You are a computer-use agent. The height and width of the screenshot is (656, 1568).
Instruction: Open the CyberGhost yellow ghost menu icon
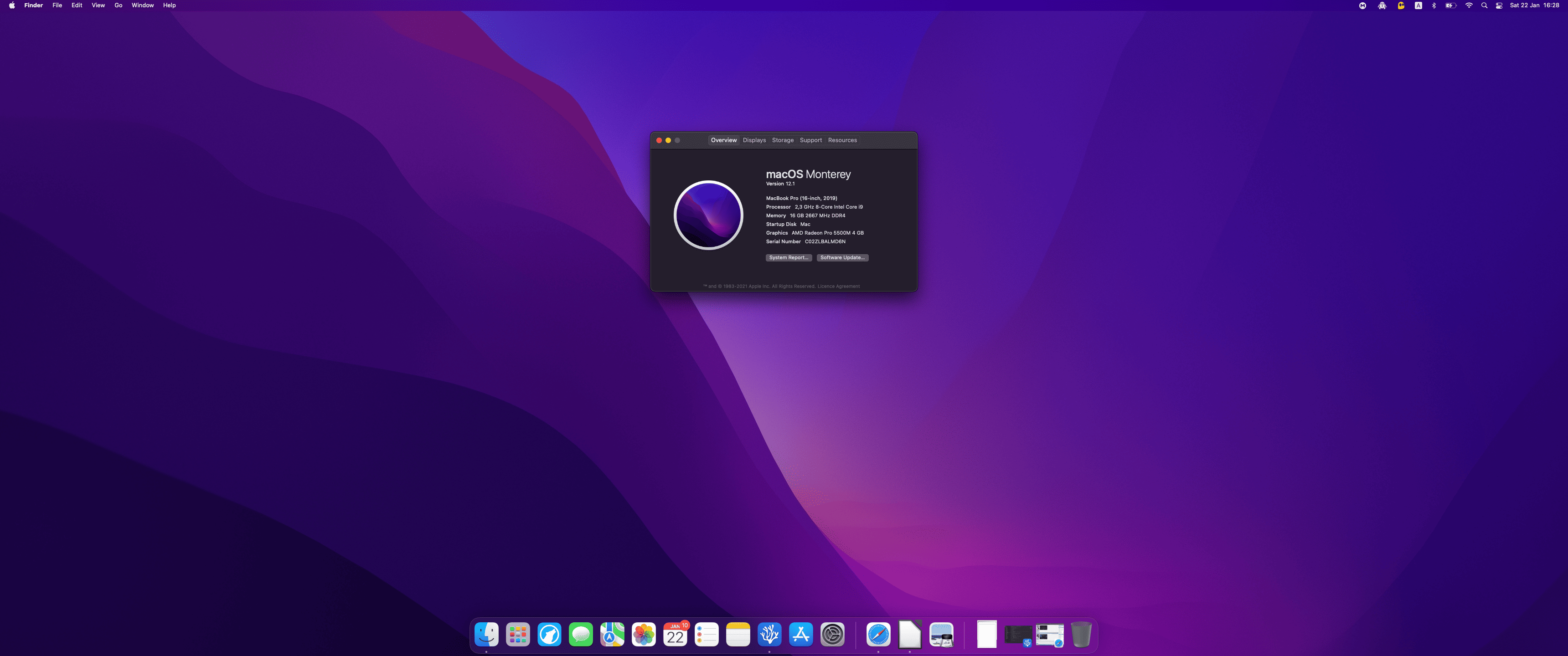pyautogui.click(x=1401, y=5)
